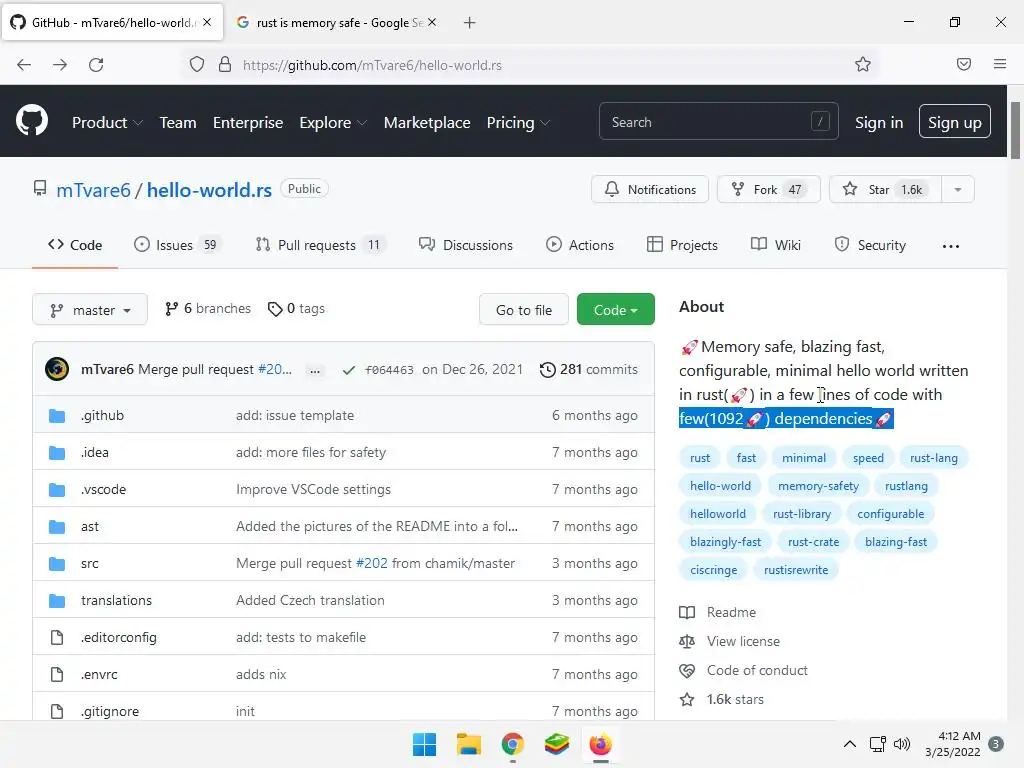1024x768 pixels.
Task: Expand commit message ellipsis button
Action: [315, 370]
